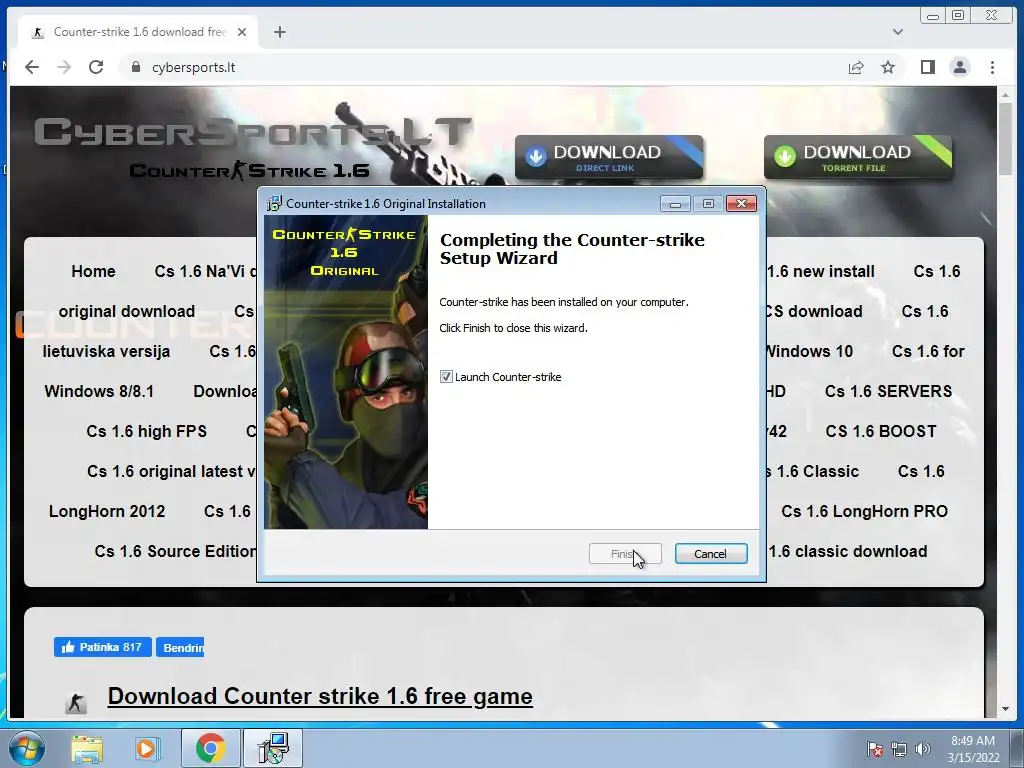Minimize the installer dialog

click(x=675, y=204)
